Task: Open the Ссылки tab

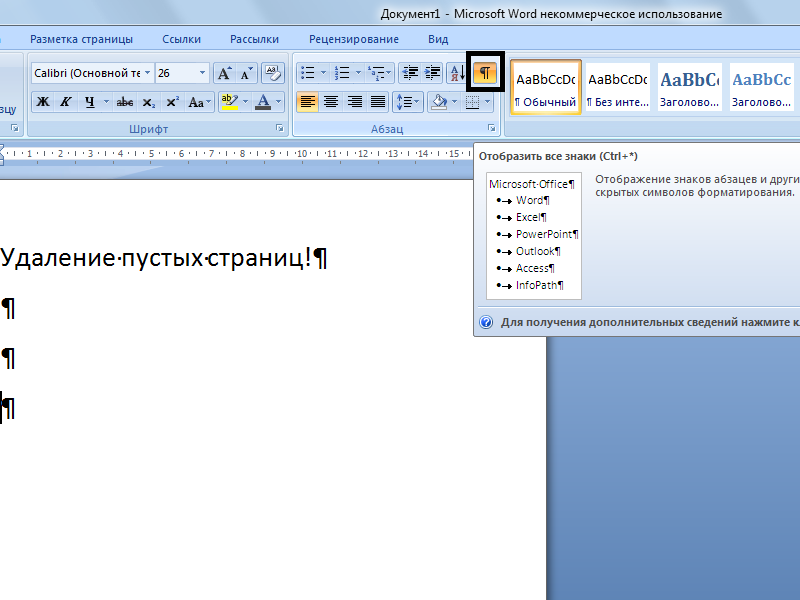Action: [181, 39]
